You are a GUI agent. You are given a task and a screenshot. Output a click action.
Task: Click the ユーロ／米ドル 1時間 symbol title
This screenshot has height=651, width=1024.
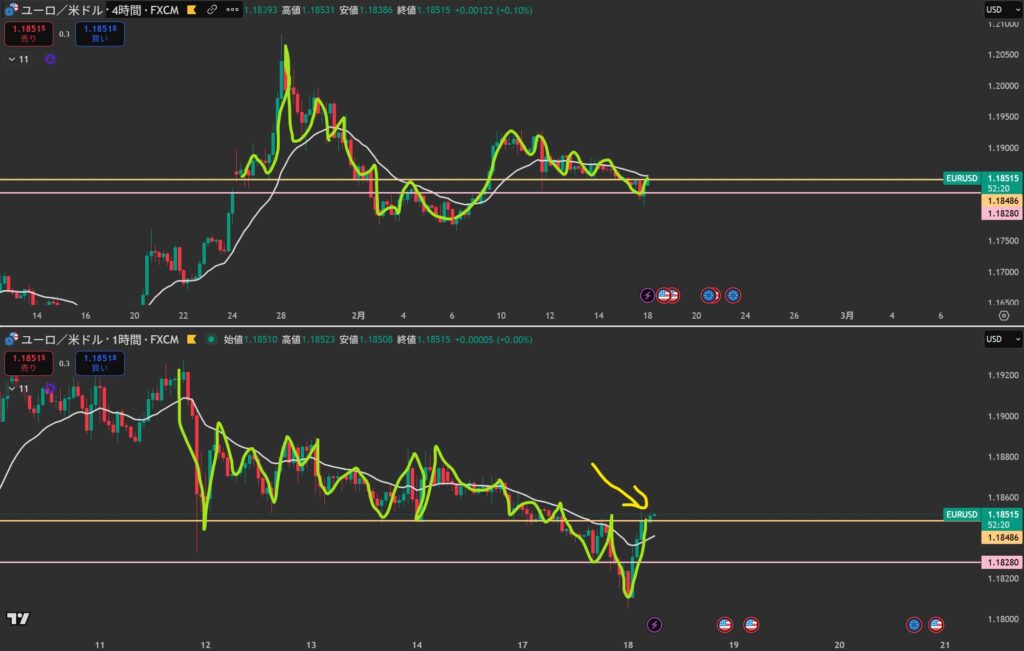(100, 339)
